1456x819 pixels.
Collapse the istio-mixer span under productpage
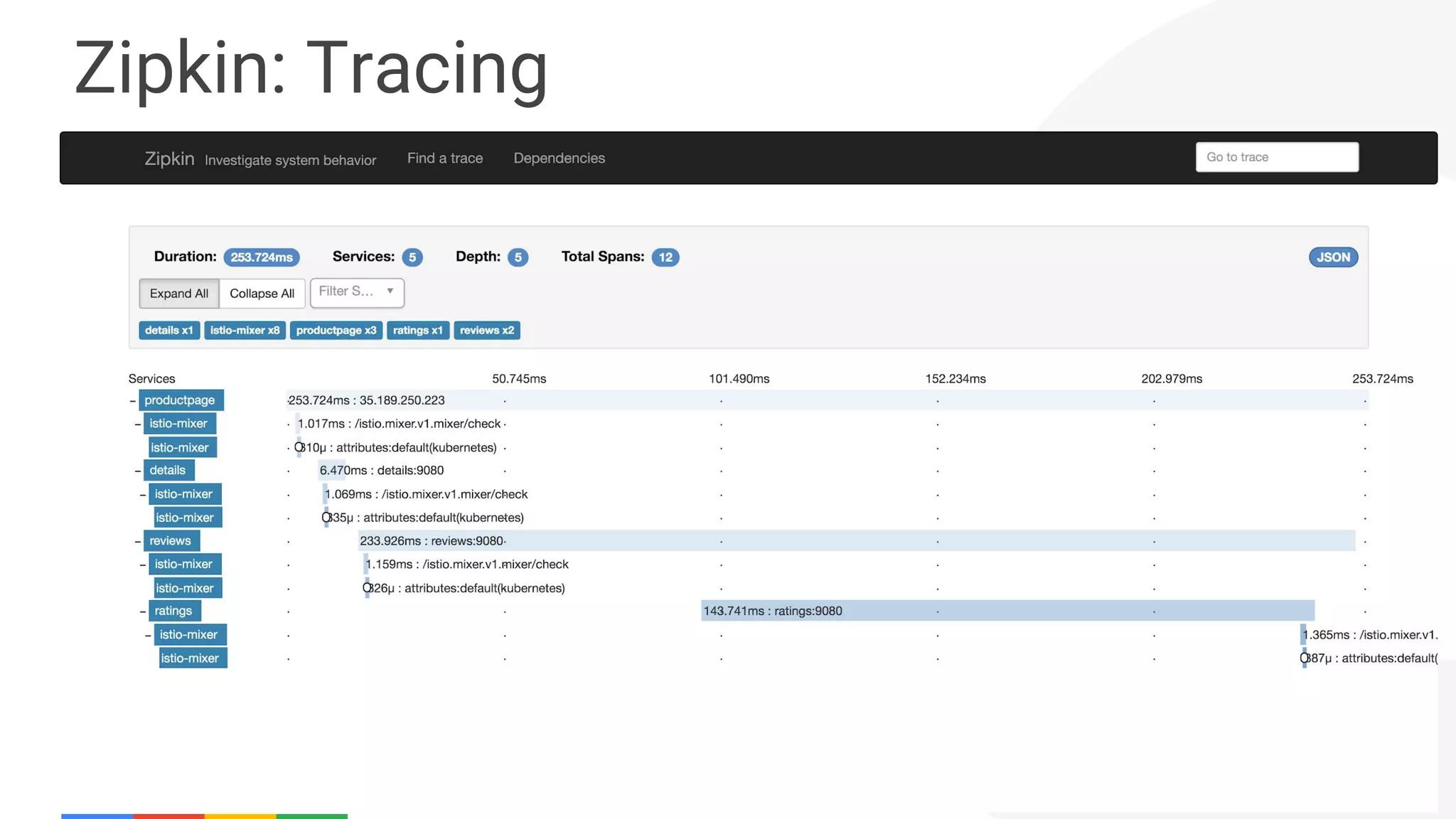tap(138, 424)
